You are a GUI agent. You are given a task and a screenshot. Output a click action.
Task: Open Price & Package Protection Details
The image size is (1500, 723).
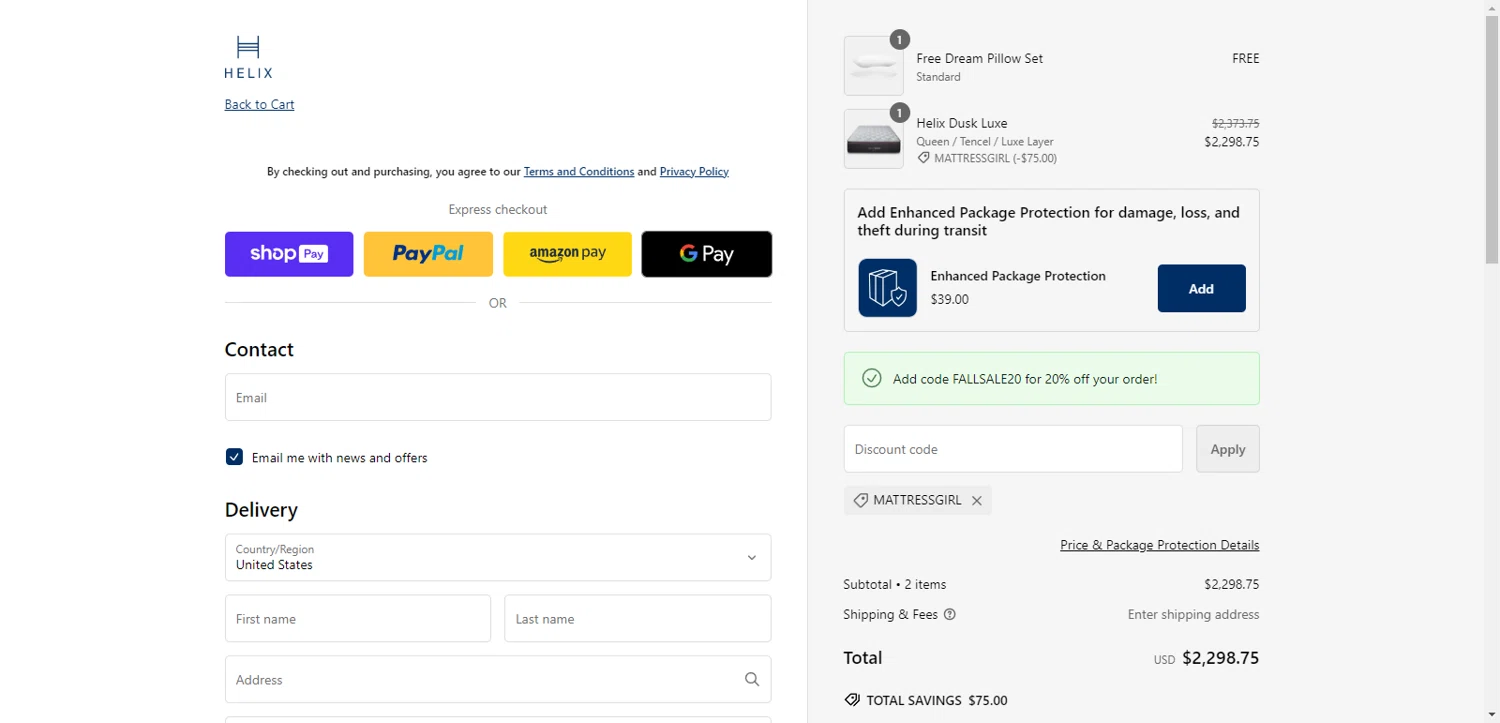1160,545
